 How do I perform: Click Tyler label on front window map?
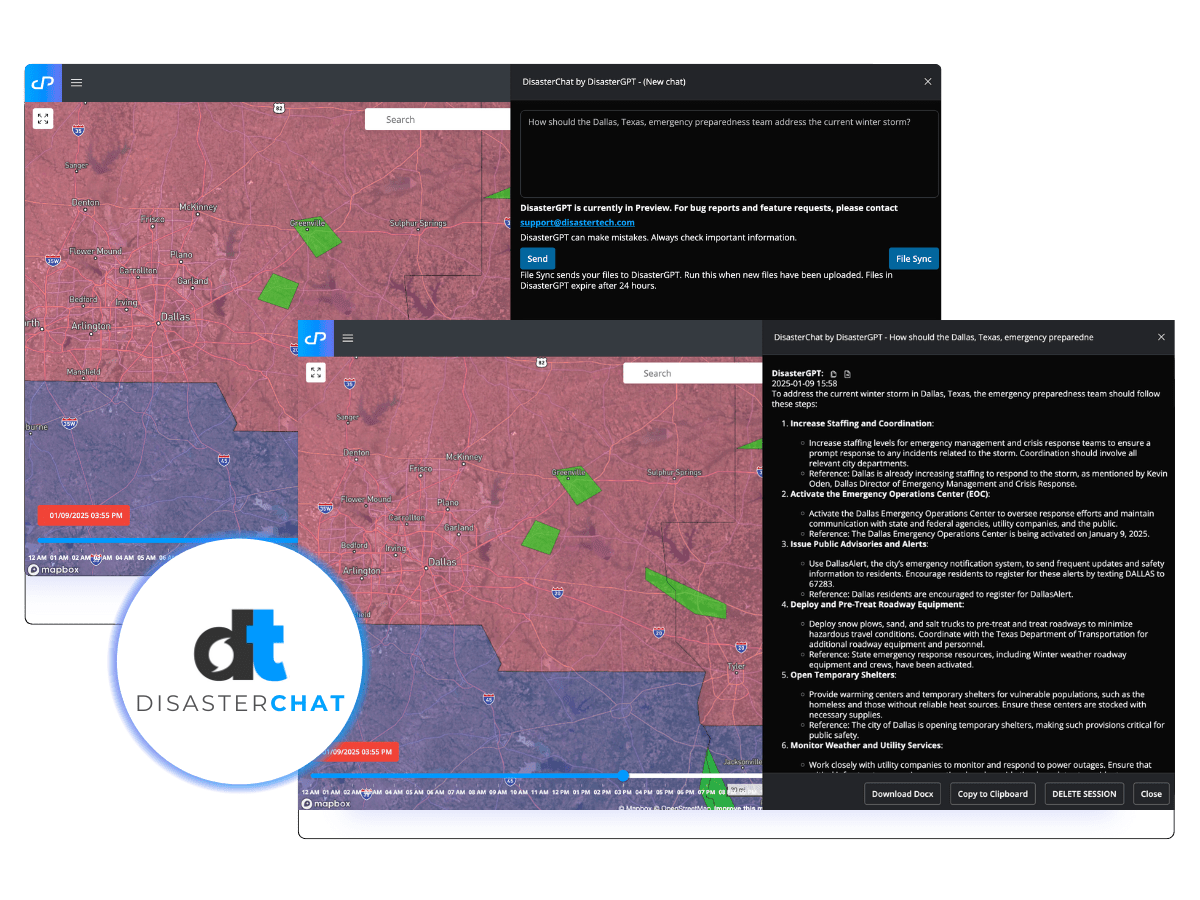(736, 665)
